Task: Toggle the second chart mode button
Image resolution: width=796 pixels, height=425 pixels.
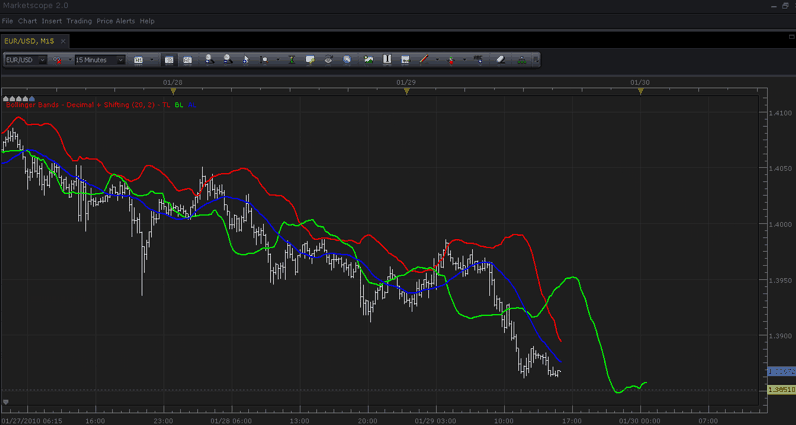Action: click(x=188, y=60)
